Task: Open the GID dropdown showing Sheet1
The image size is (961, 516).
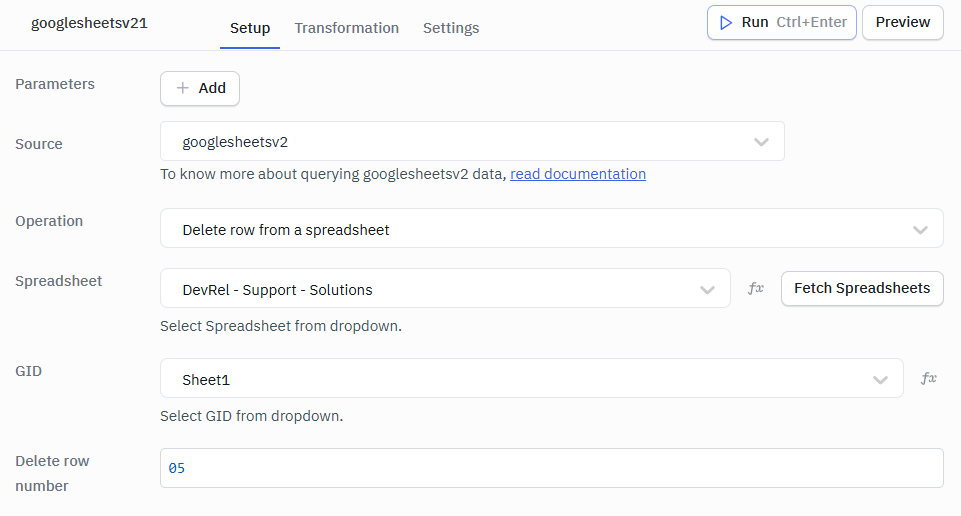Action: (520, 380)
